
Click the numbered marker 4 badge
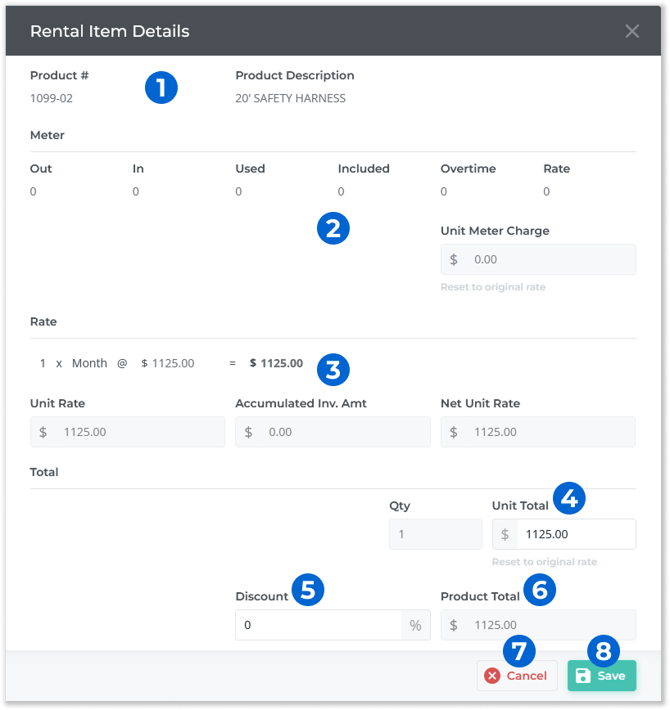pos(570,497)
